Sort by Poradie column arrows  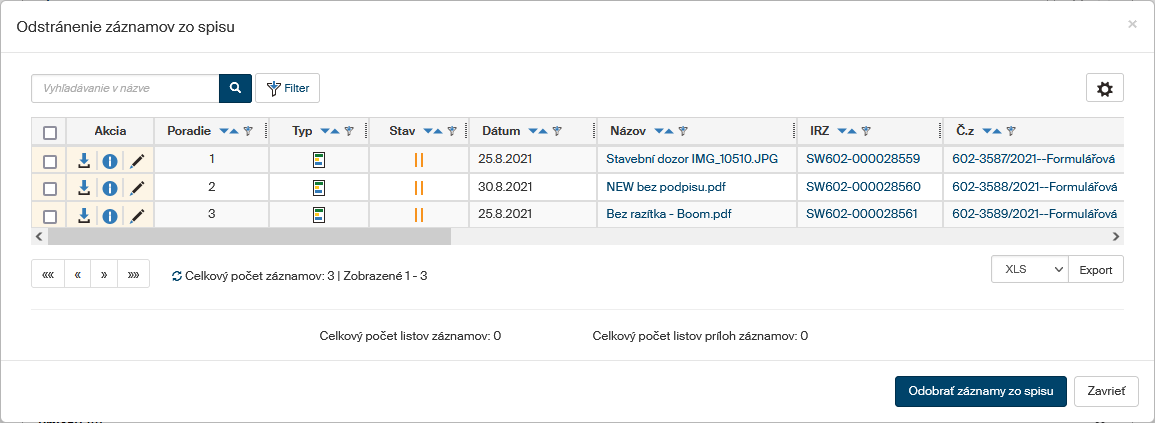click(x=228, y=131)
